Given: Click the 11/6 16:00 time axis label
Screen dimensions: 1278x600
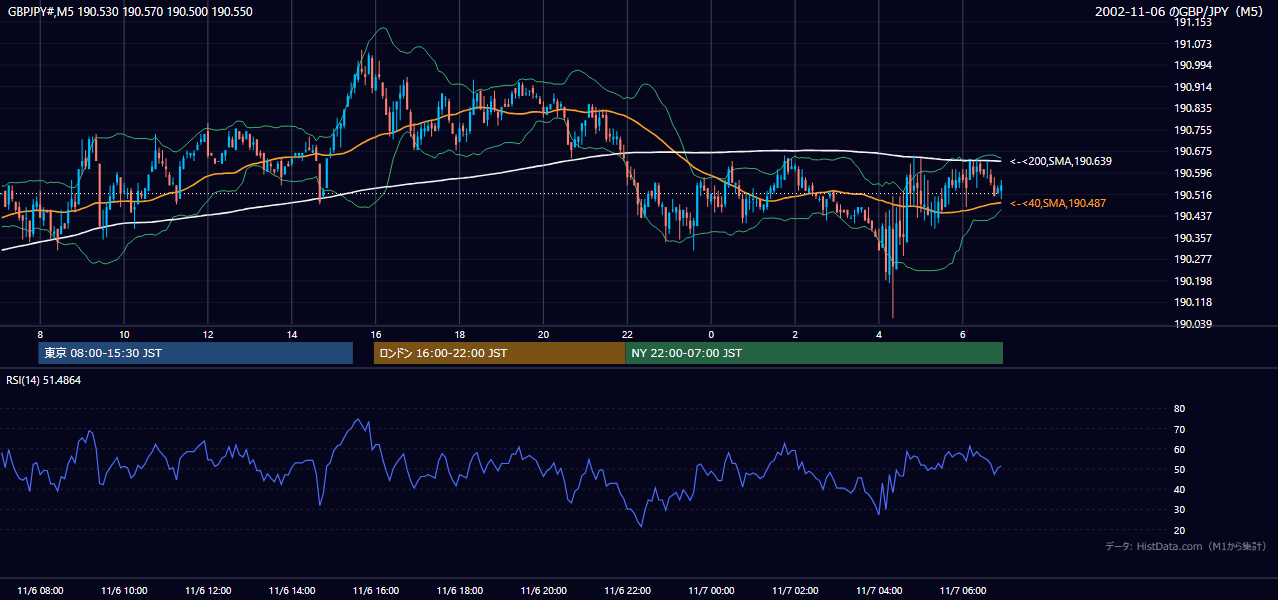Looking at the screenshot, I should [376, 590].
